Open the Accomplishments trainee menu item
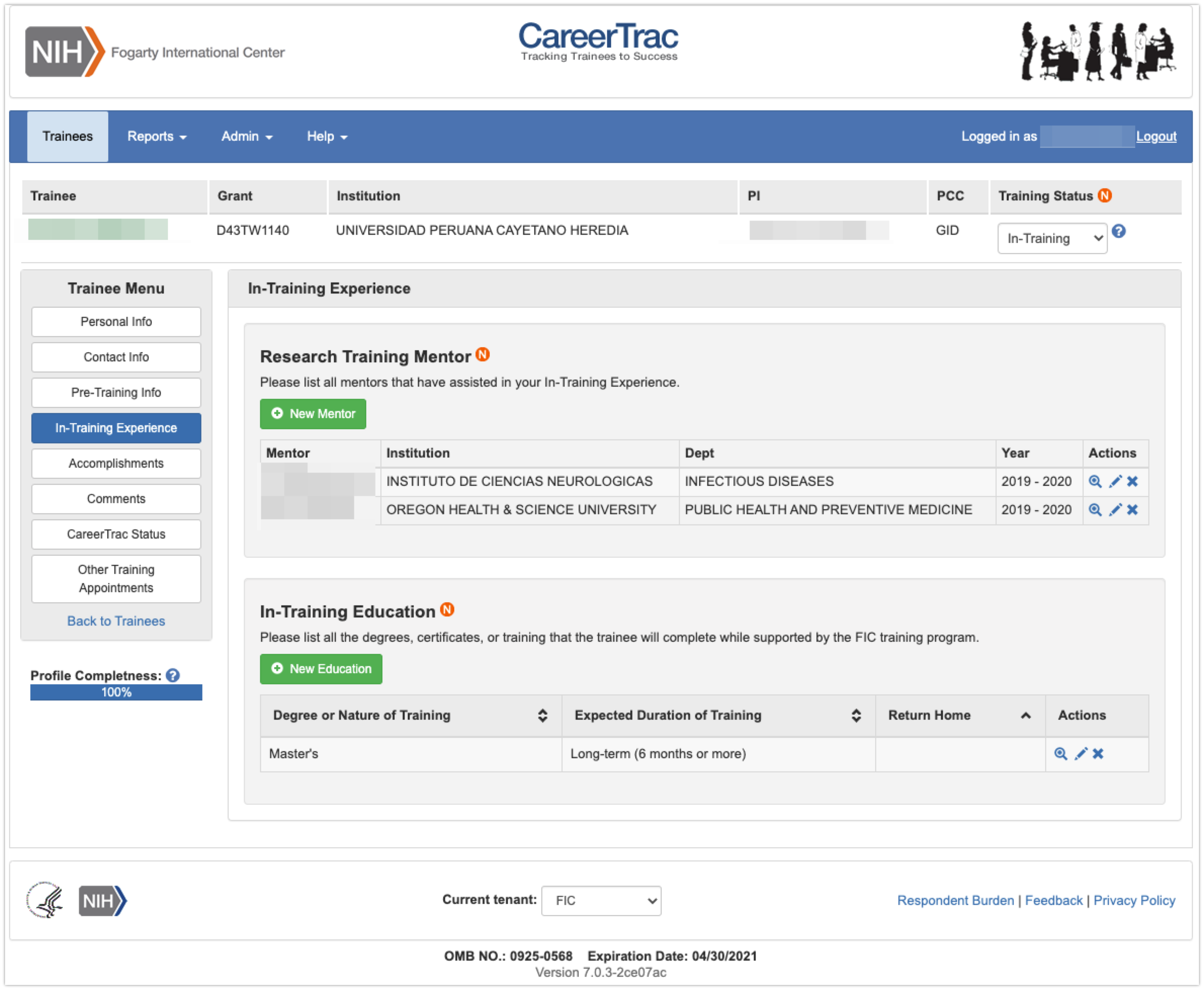 [116, 464]
